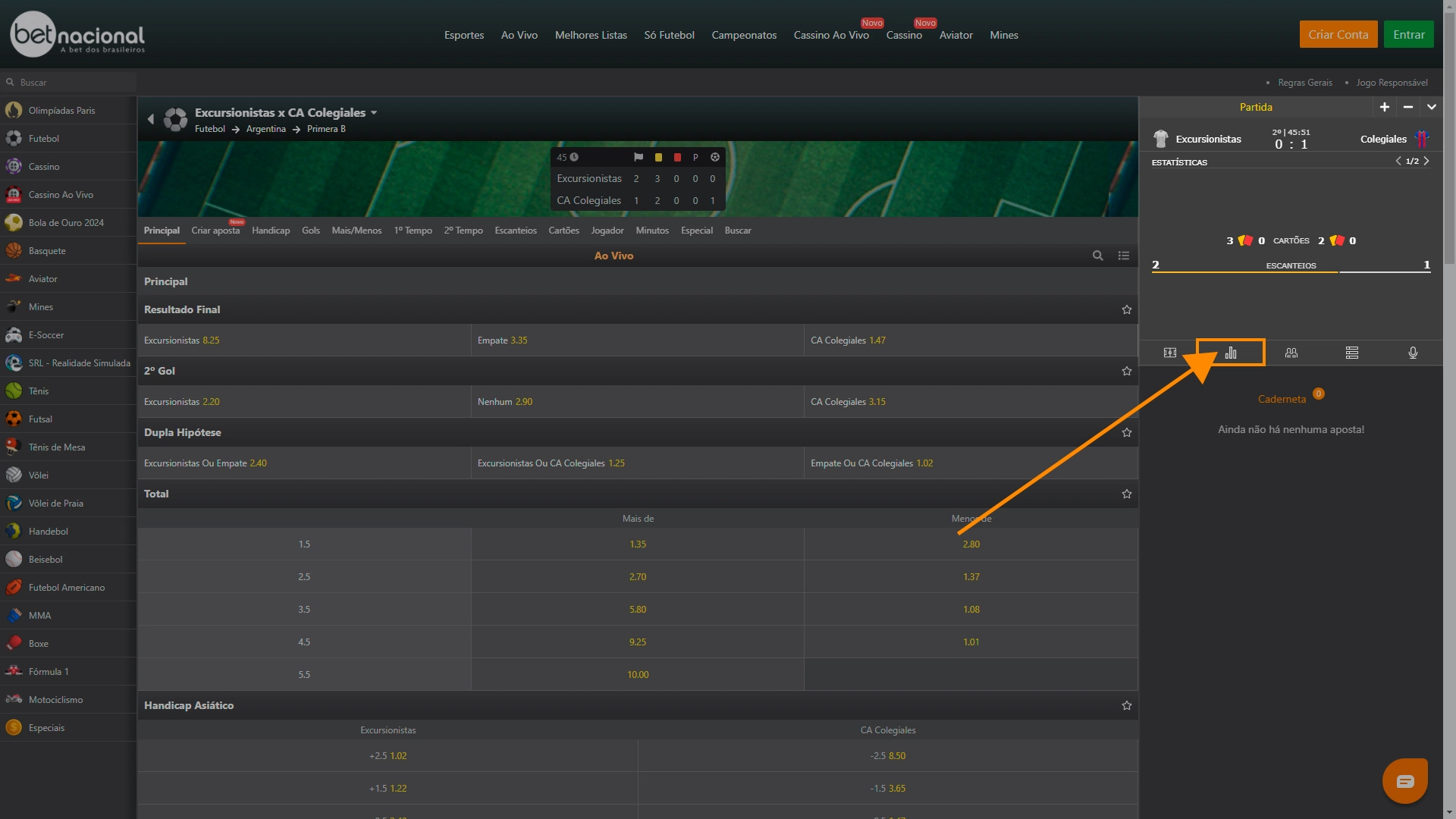The image size is (1456, 819).
Task: Open Jogo Responsável link
Action: (x=1392, y=83)
